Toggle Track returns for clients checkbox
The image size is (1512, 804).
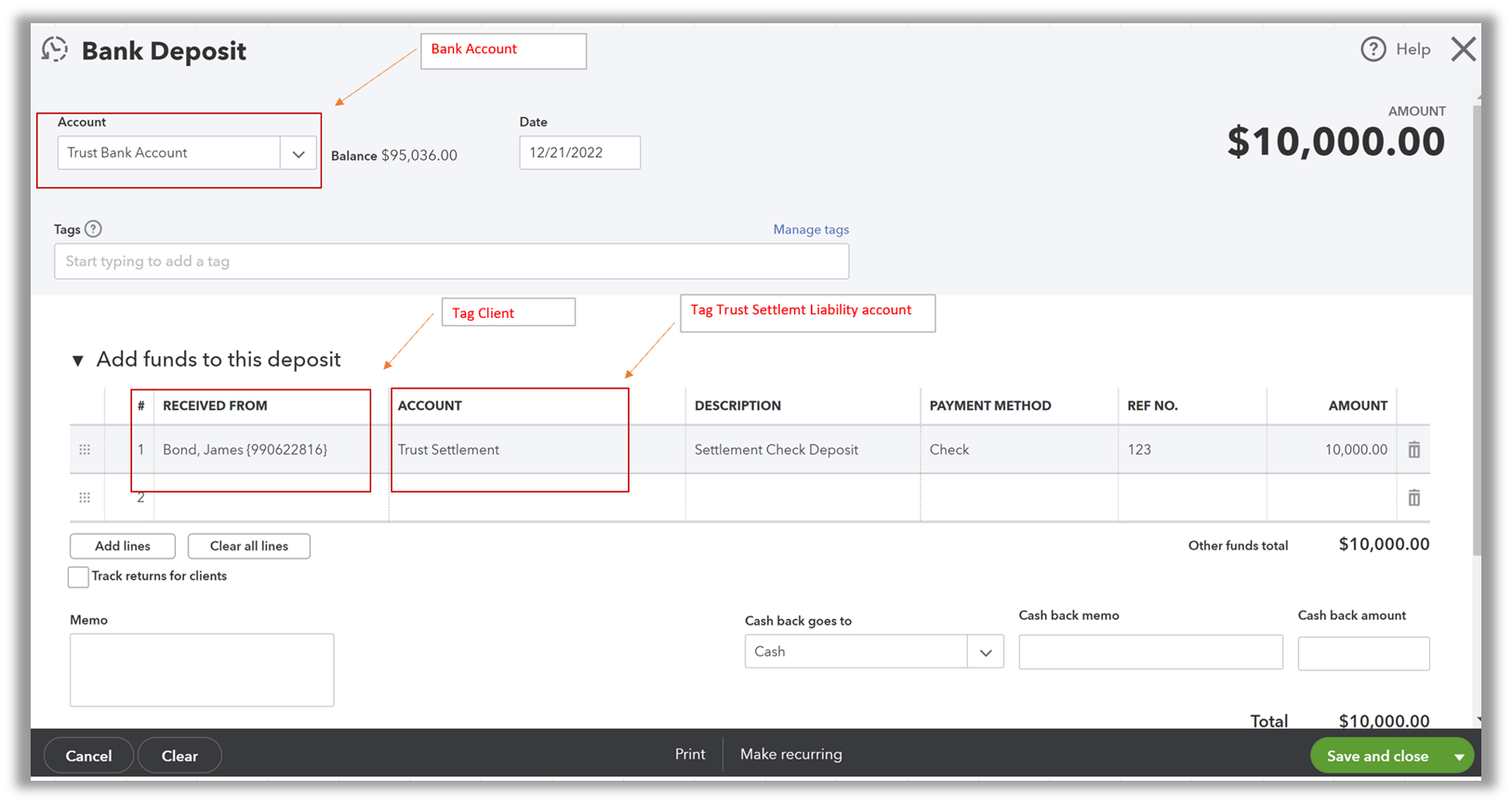(78, 576)
